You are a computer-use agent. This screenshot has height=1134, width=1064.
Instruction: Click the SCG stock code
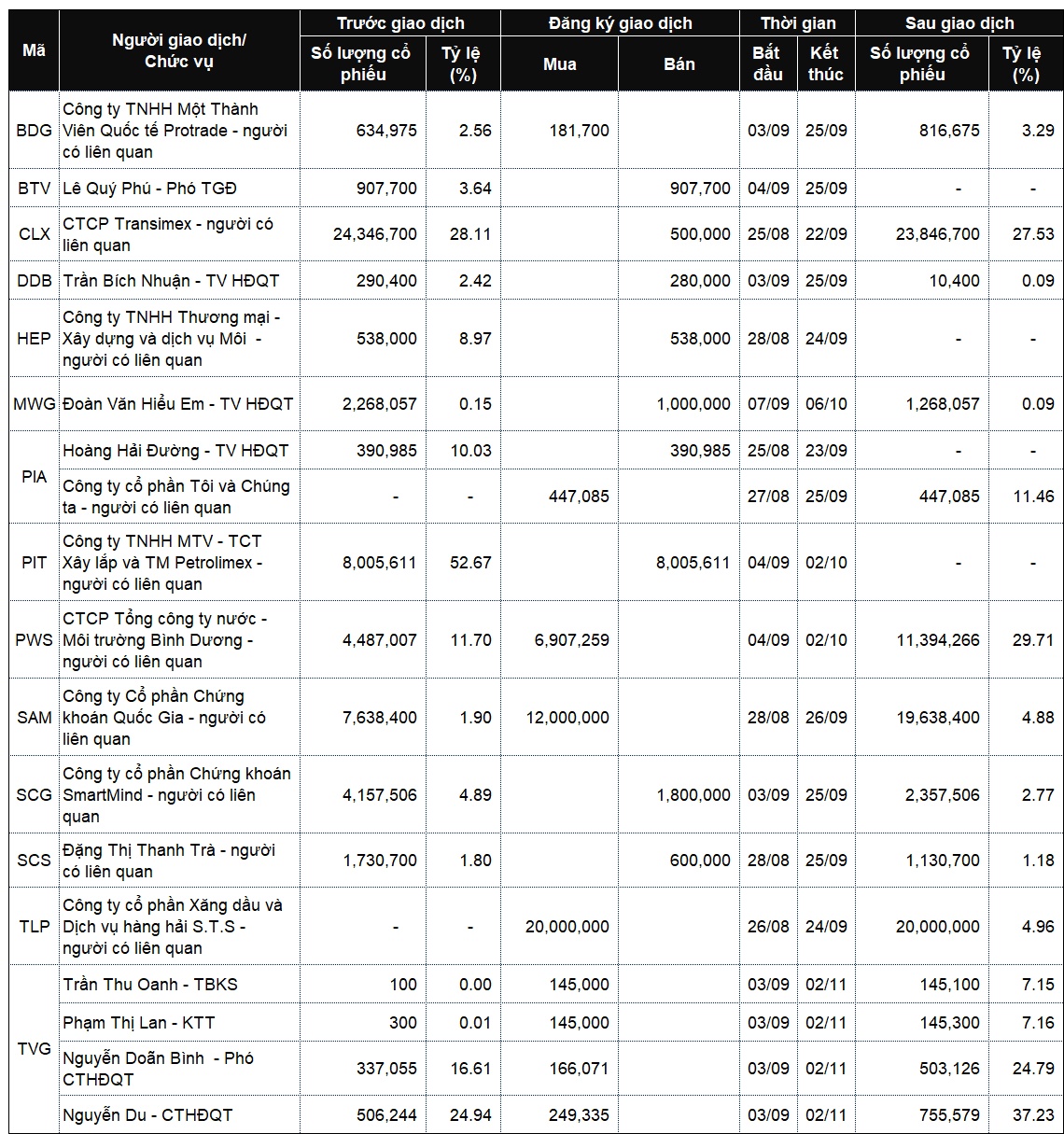tap(35, 795)
